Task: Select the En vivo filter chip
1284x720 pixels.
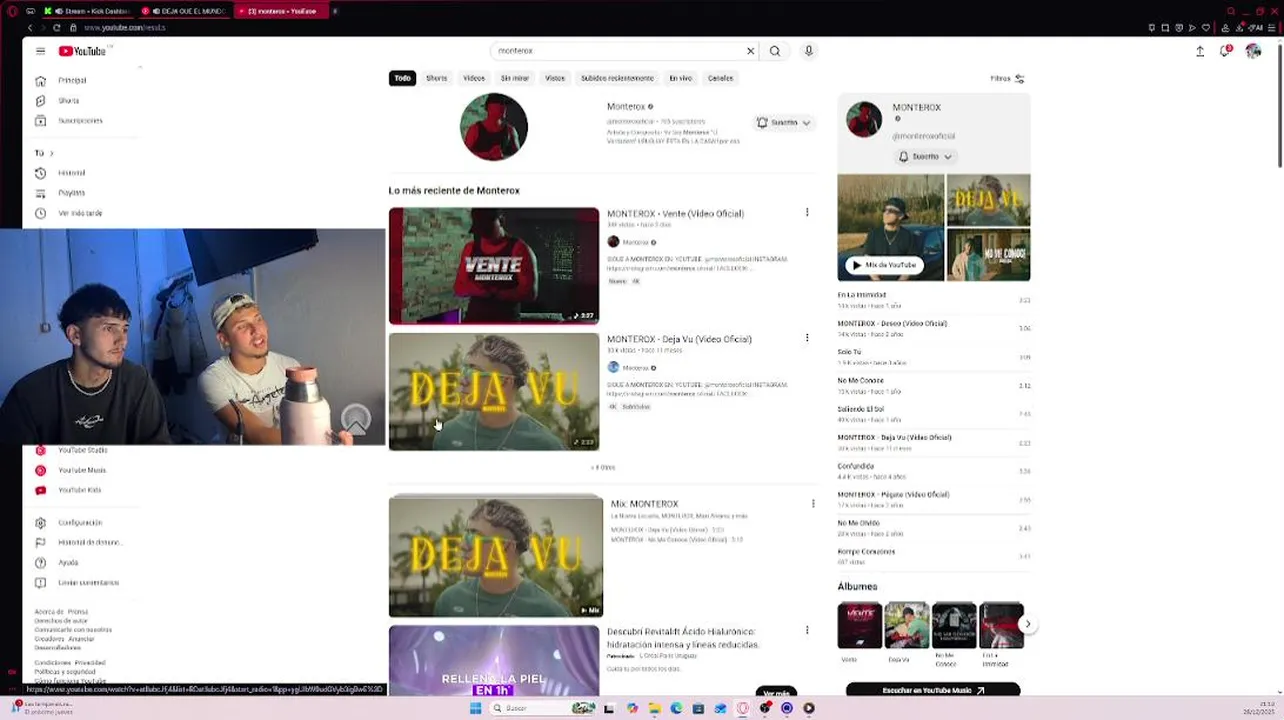Action: (x=681, y=78)
